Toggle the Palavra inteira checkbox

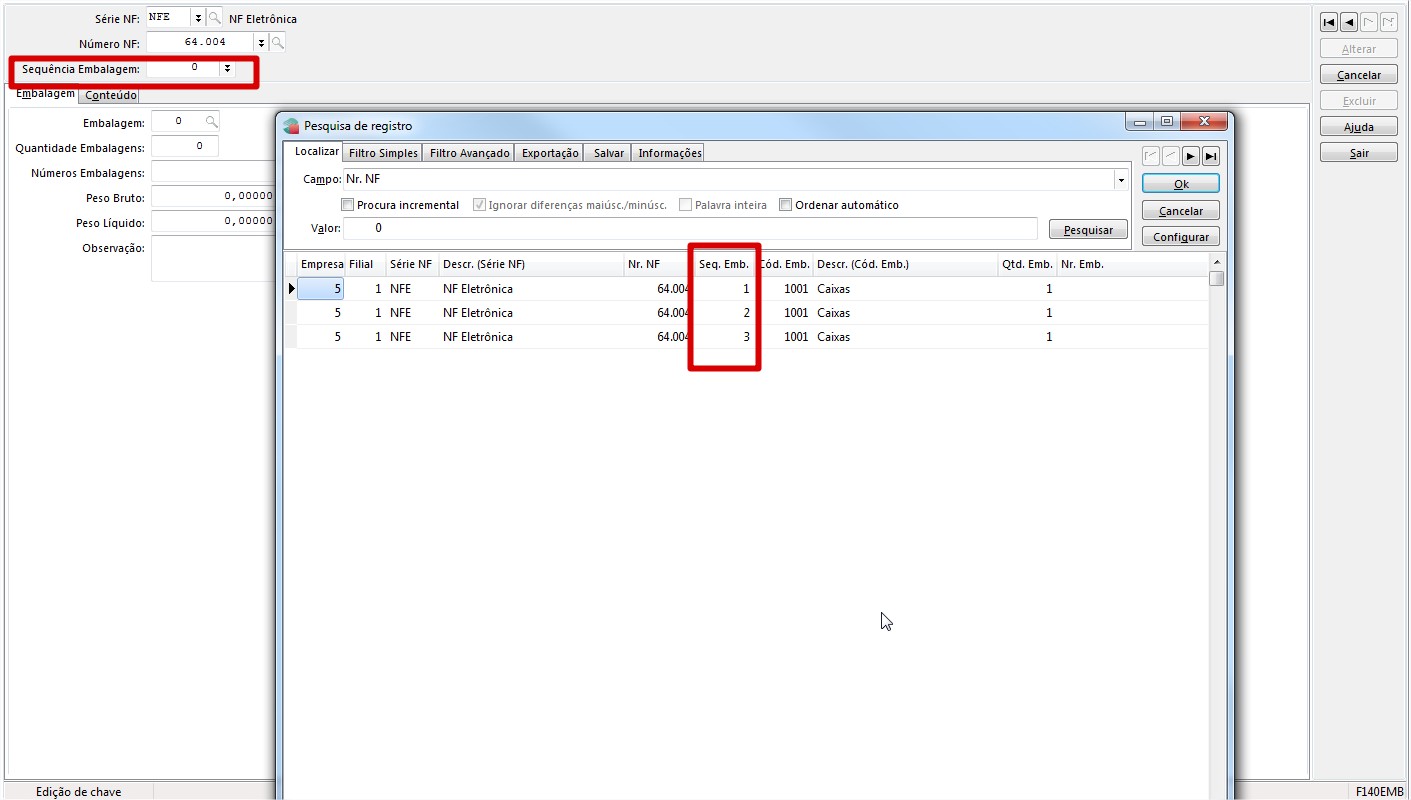pos(685,205)
